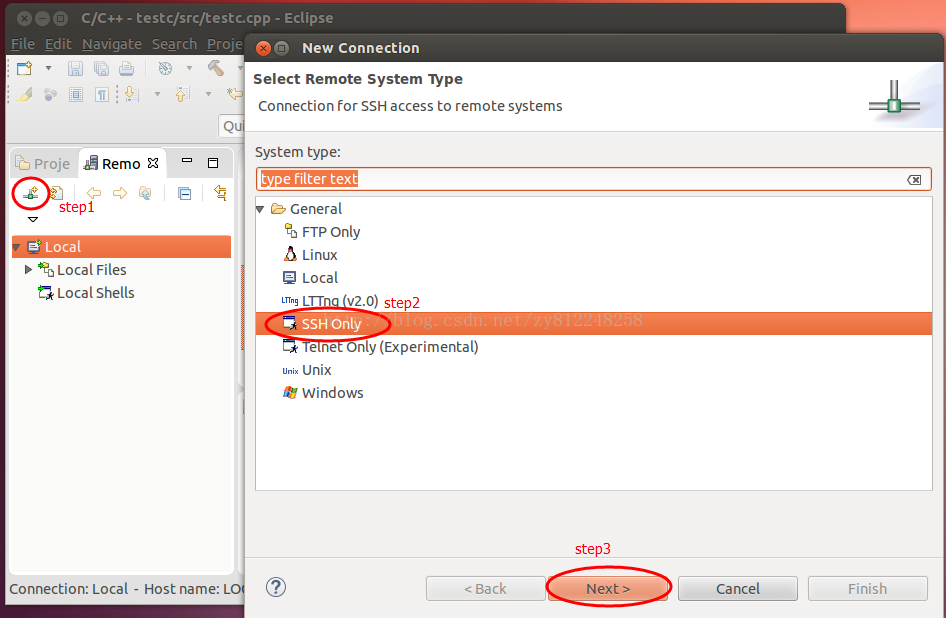The width and height of the screenshot is (946, 618).
Task: Select Unix system type
Action: [x=594, y=370]
